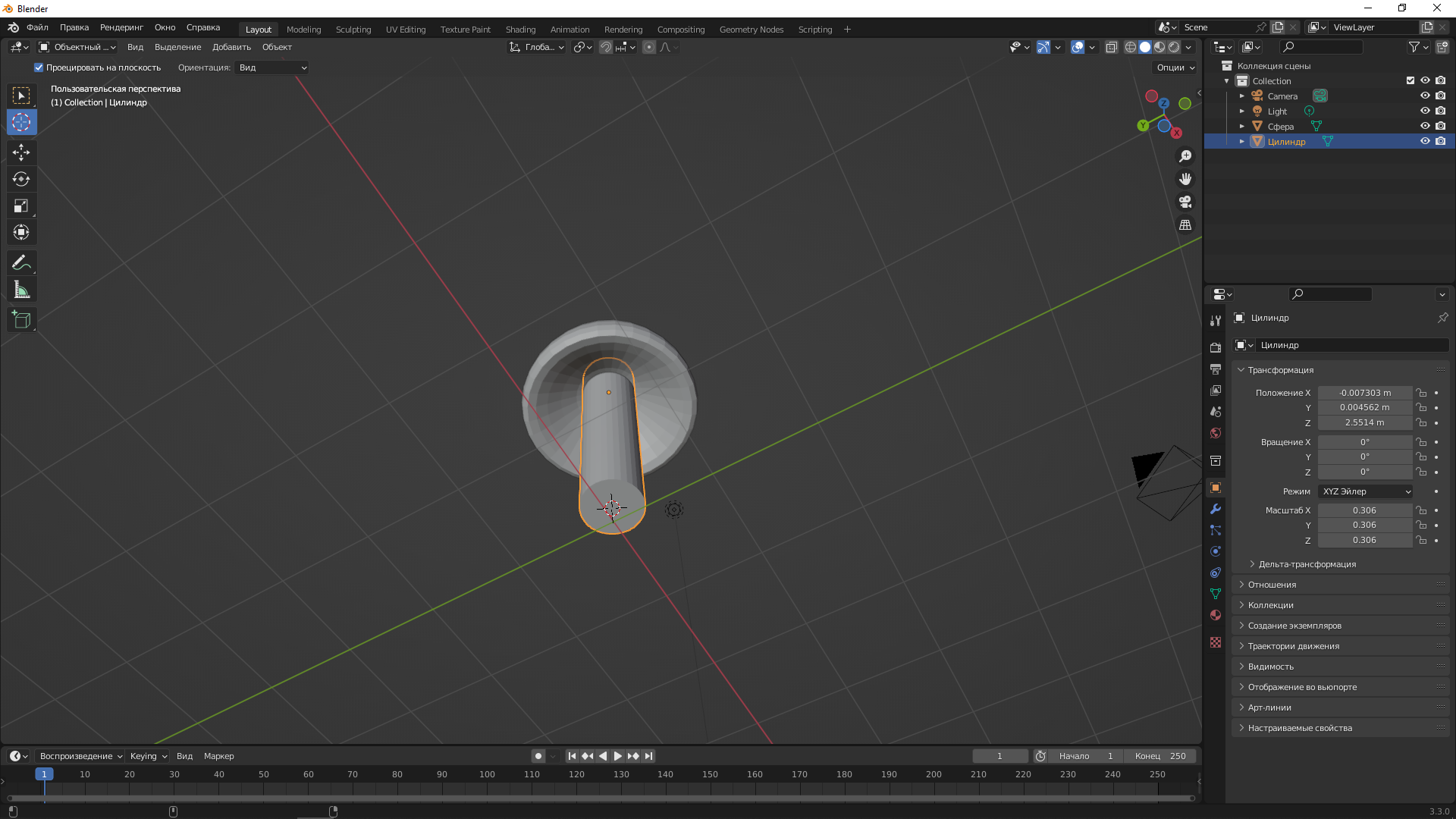Open the Добавить menu in viewport
Viewport: 1456px width, 819px height.
click(231, 47)
